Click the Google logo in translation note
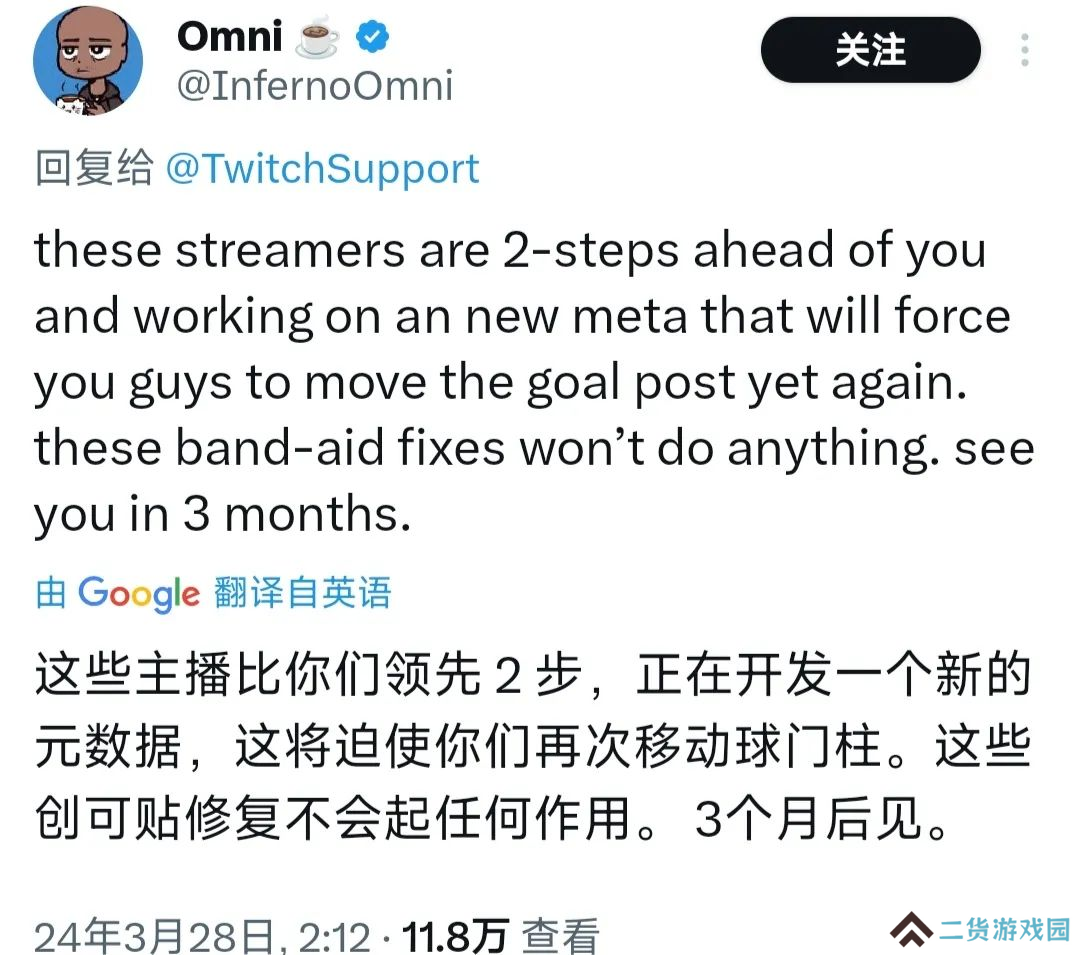Image resolution: width=1080 pixels, height=955 pixels. [x=138, y=594]
